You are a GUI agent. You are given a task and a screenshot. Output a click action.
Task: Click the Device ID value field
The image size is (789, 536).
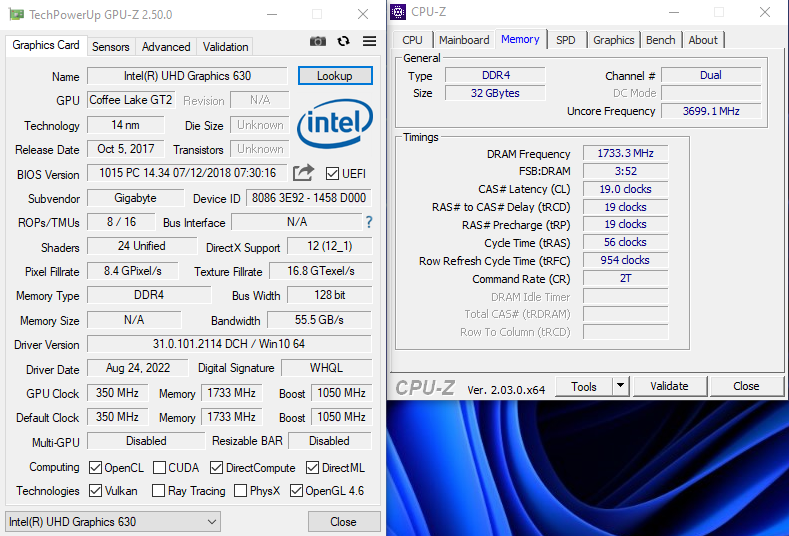(309, 198)
